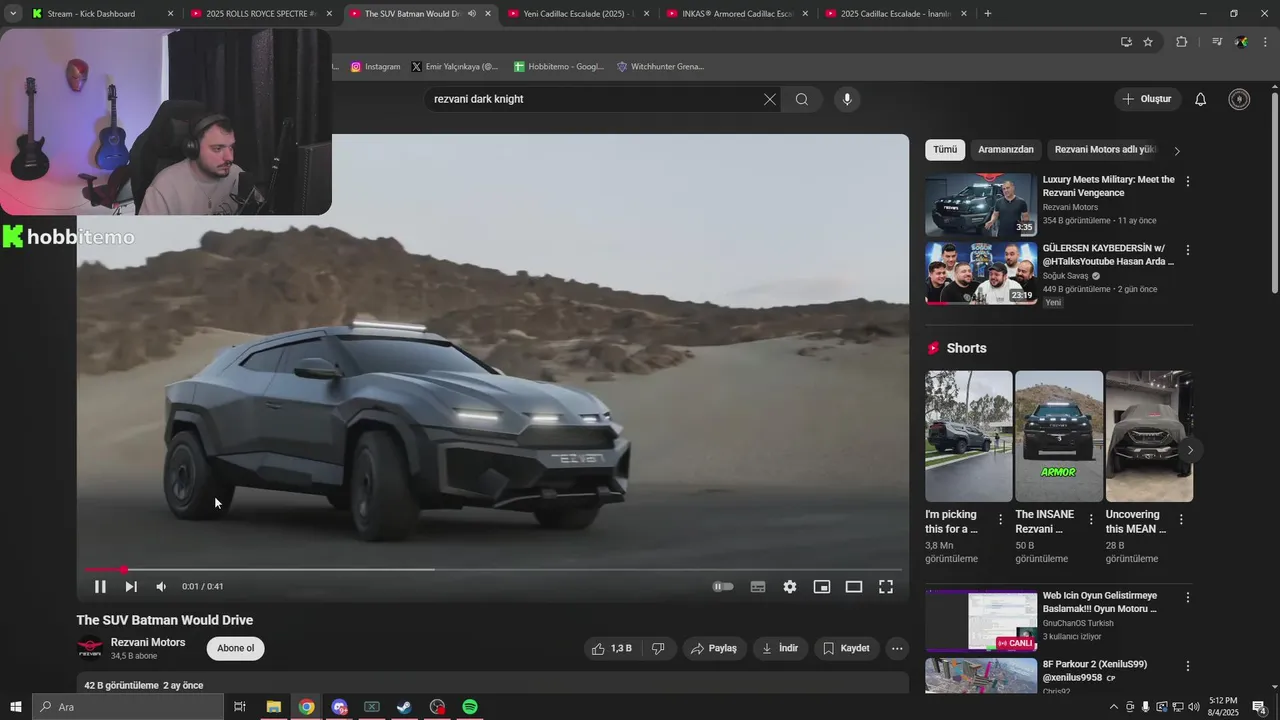Open the Soğuk Savaş channel link
Image resolution: width=1280 pixels, height=720 pixels.
1065,276
